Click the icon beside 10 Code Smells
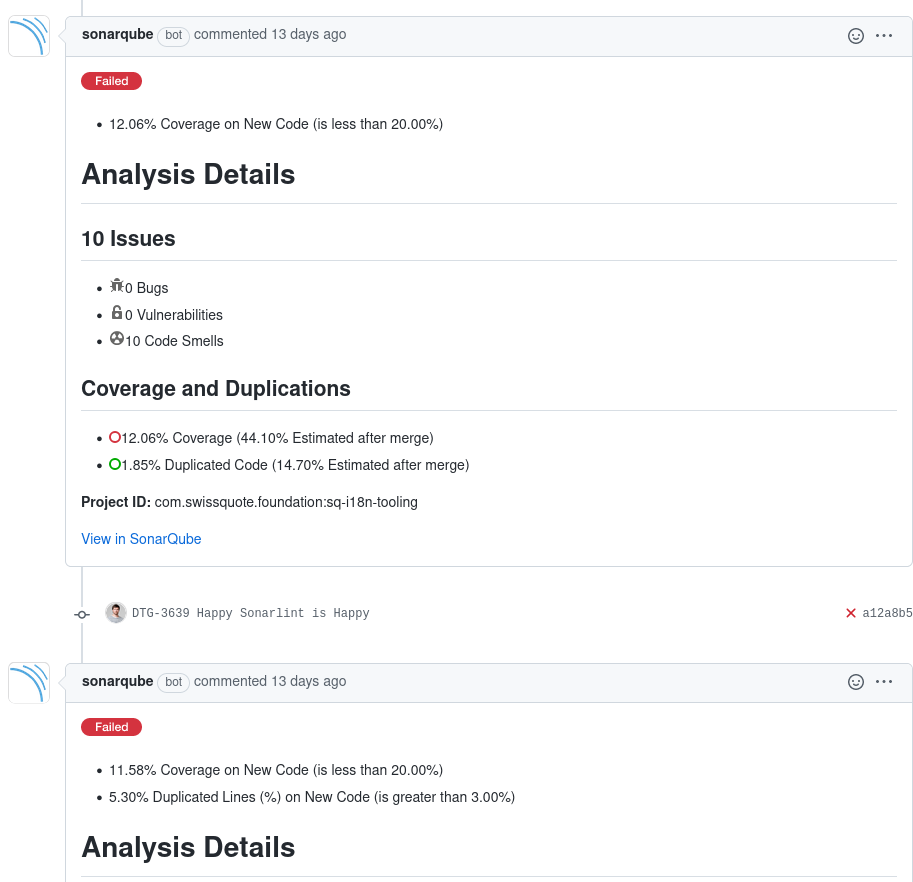This screenshot has height=882, width=913. pos(116,338)
